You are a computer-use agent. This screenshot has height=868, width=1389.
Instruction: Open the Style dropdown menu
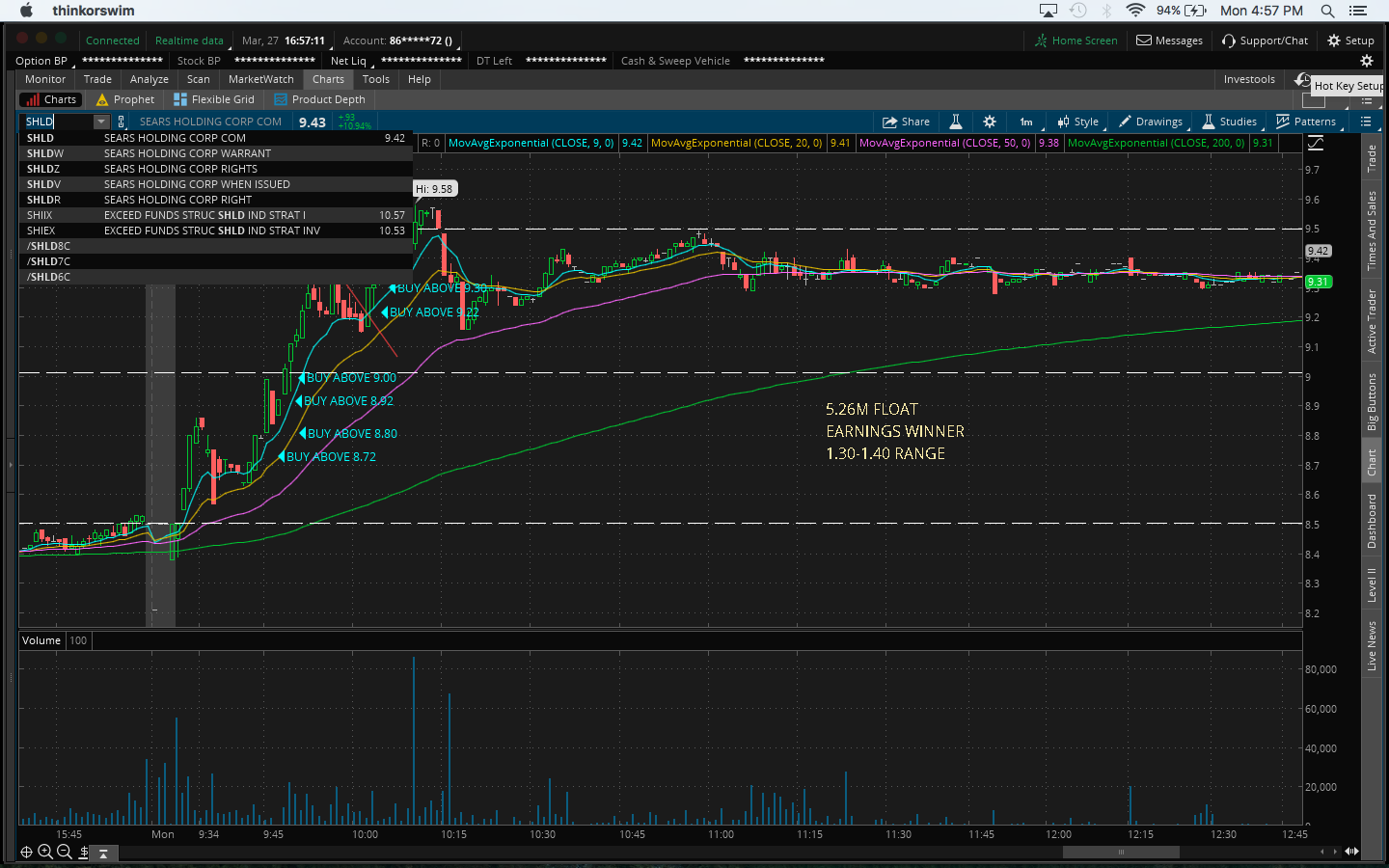[x=1077, y=122]
